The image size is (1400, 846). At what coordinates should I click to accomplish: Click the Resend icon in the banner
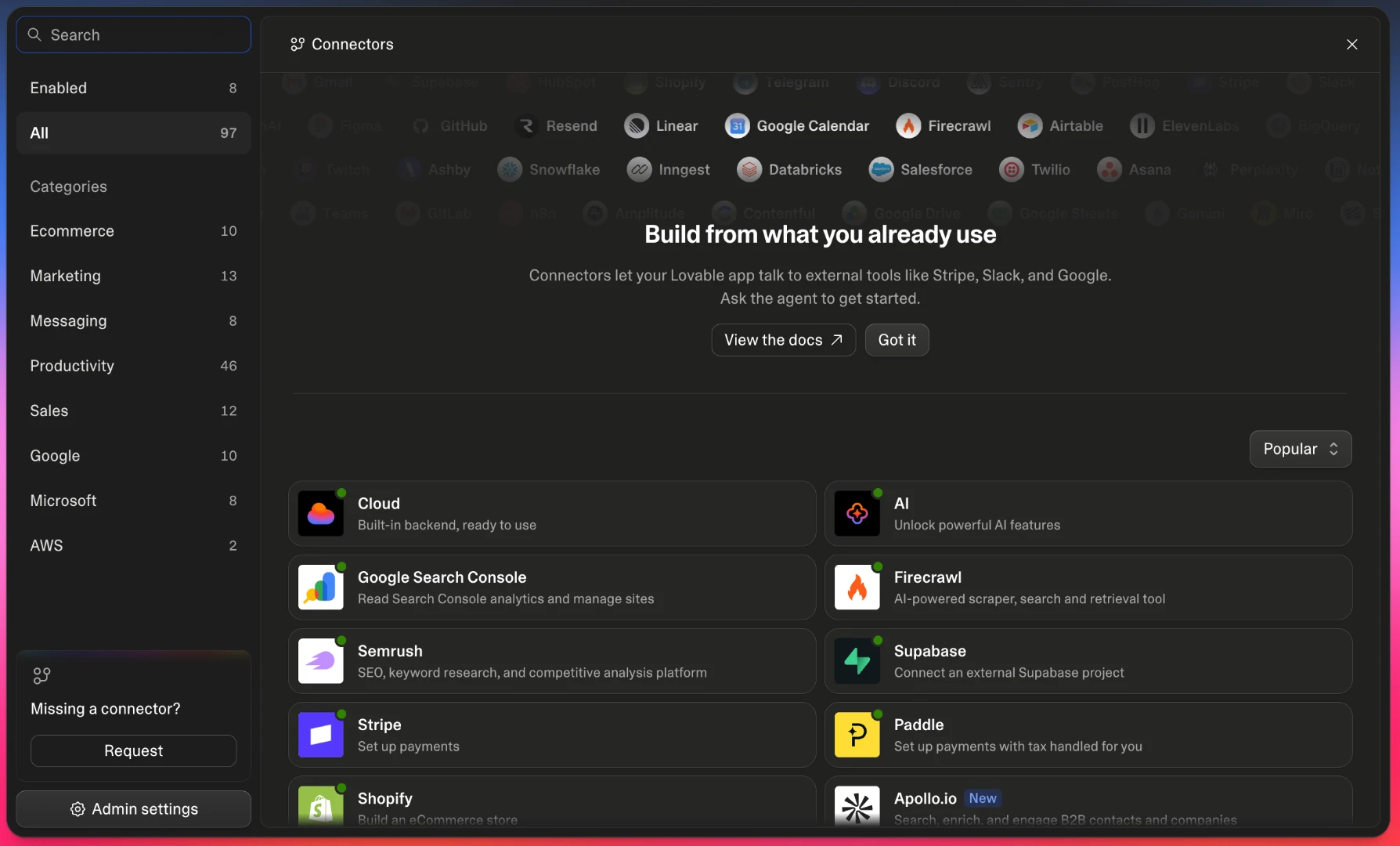(x=527, y=126)
